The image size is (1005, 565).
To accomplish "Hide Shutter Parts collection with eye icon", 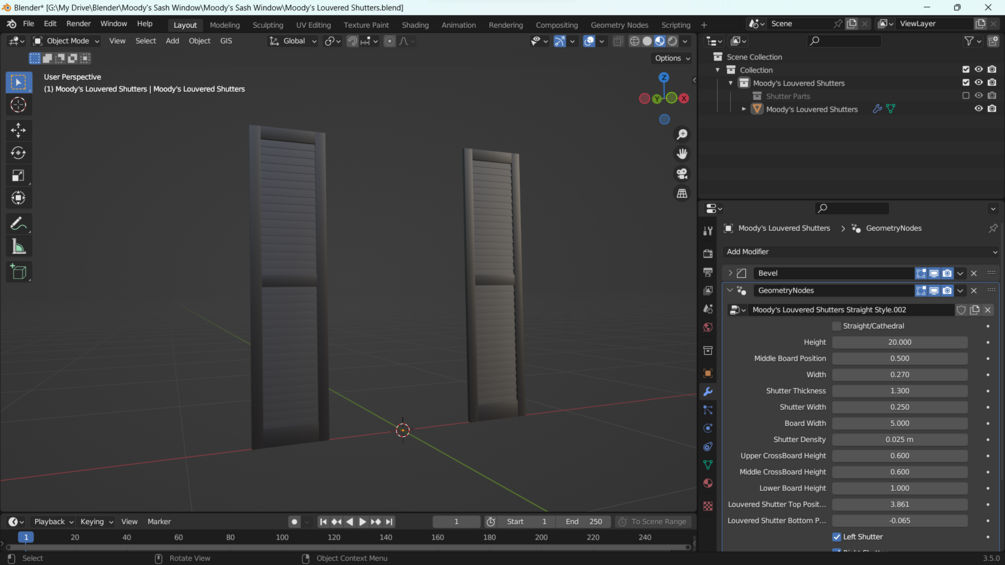I will coord(978,96).
